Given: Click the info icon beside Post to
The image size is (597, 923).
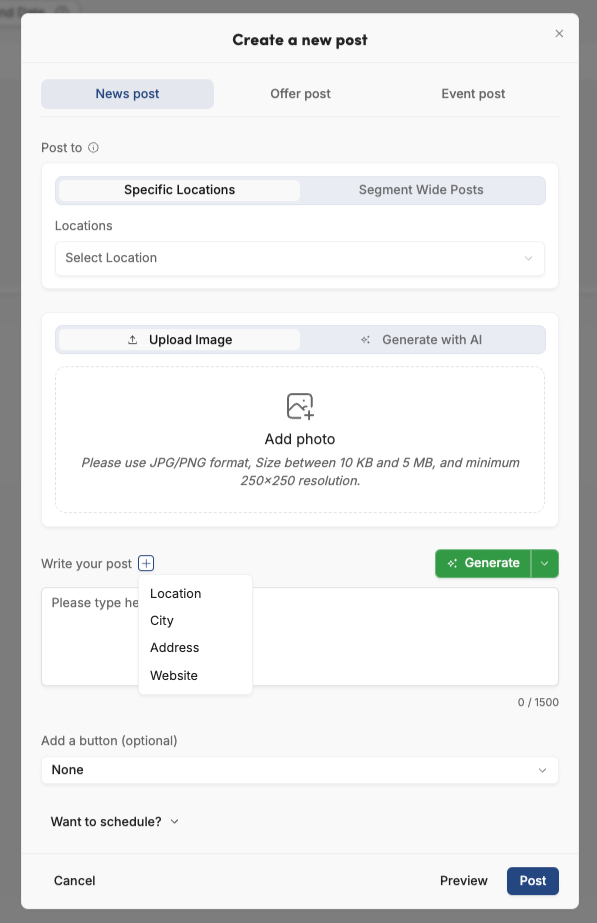Looking at the screenshot, I should 93,148.
